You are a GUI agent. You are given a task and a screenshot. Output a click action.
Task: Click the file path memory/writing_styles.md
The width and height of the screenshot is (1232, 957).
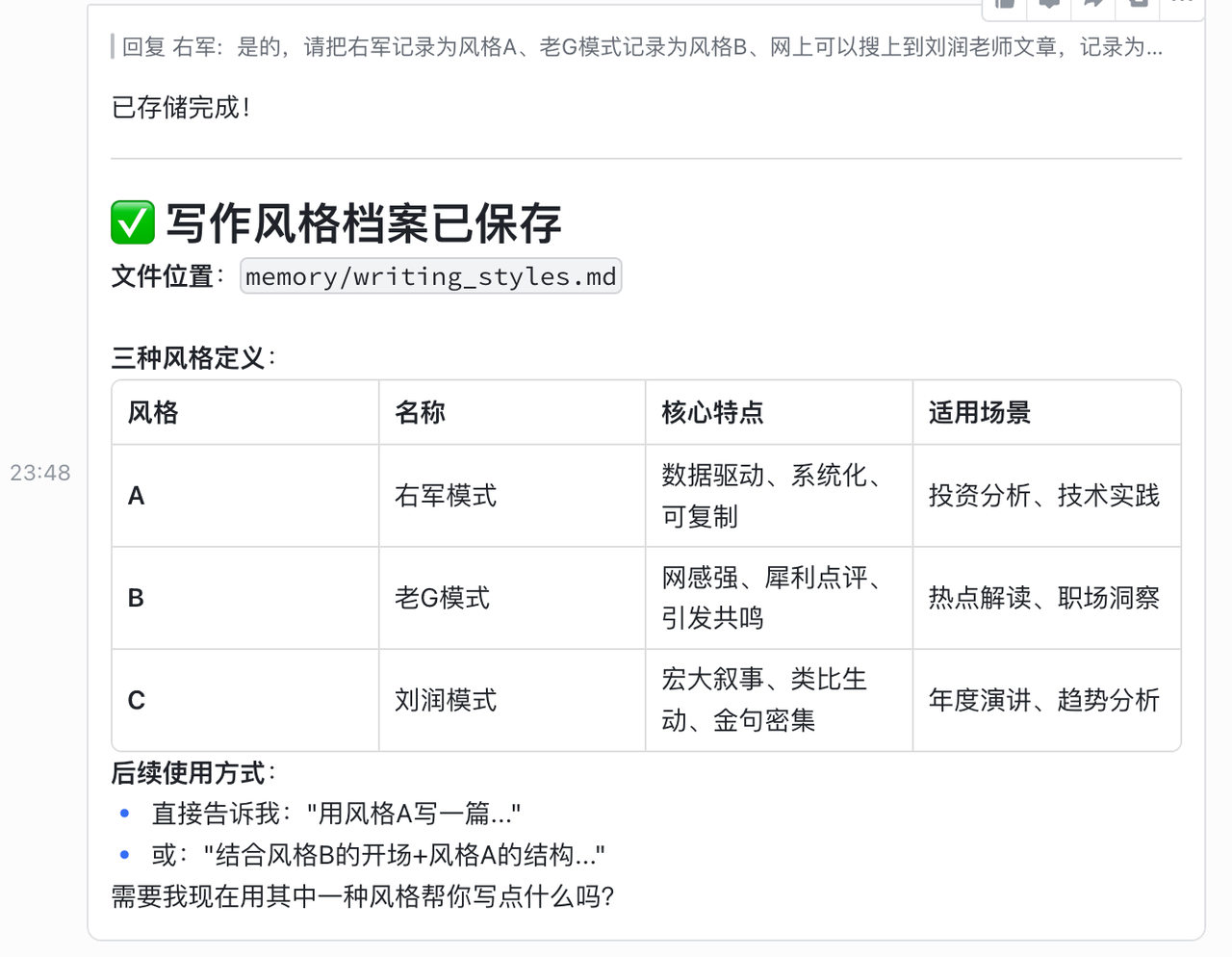430,276
